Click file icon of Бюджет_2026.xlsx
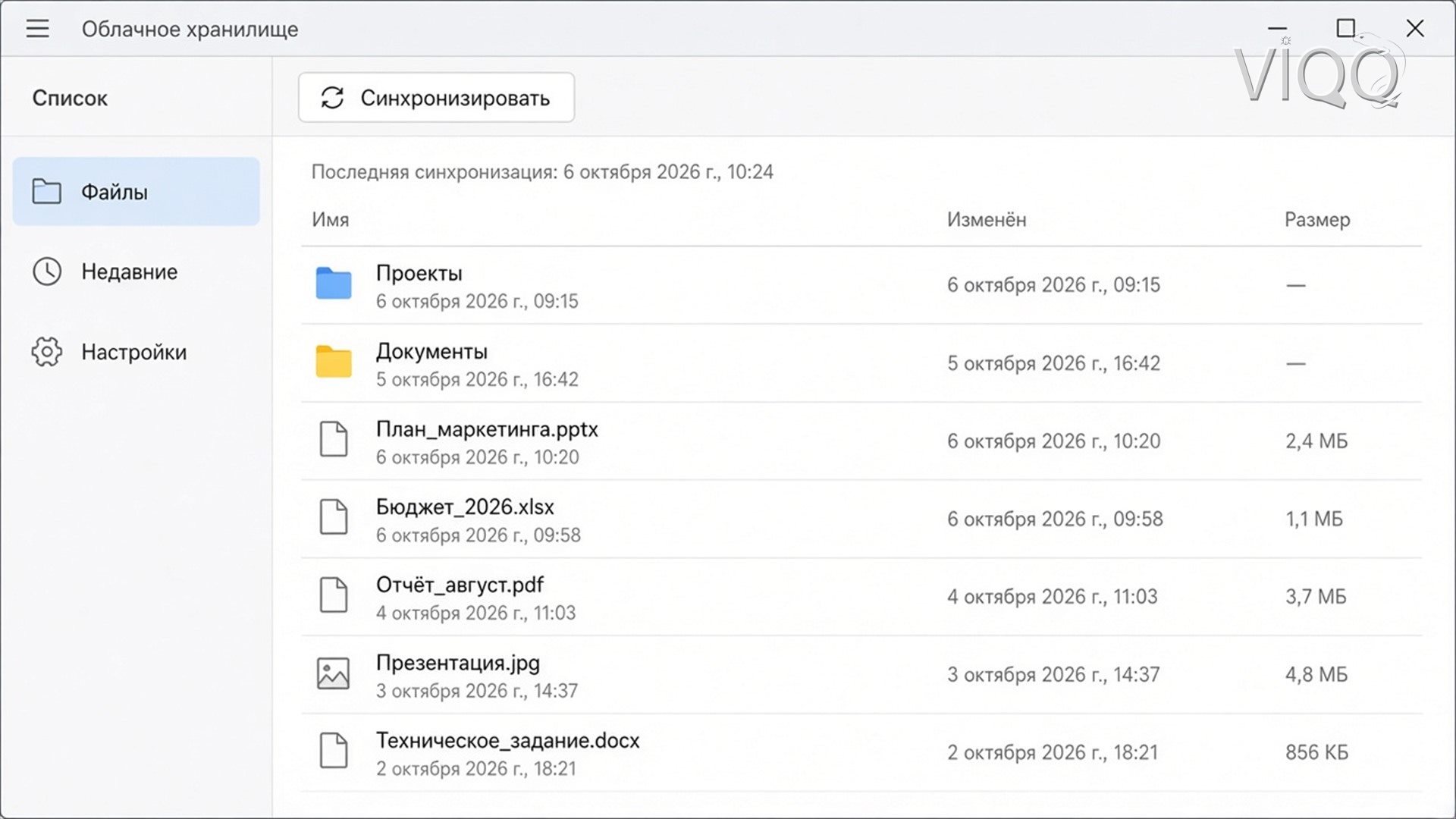This screenshot has width=1456, height=819. pyautogui.click(x=334, y=517)
